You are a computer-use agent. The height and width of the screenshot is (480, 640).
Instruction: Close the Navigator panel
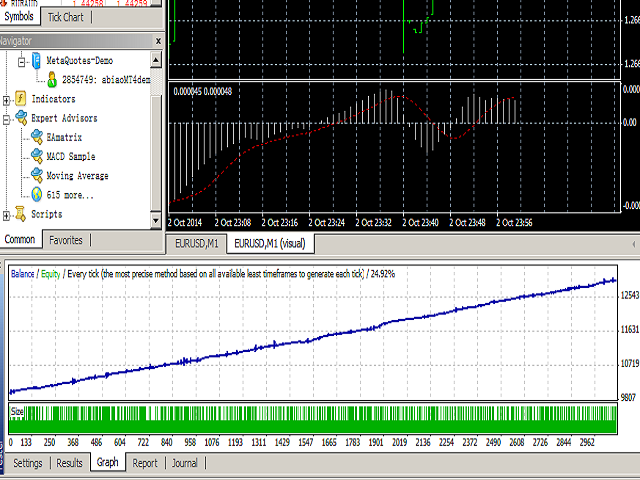(x=158, y=41)
